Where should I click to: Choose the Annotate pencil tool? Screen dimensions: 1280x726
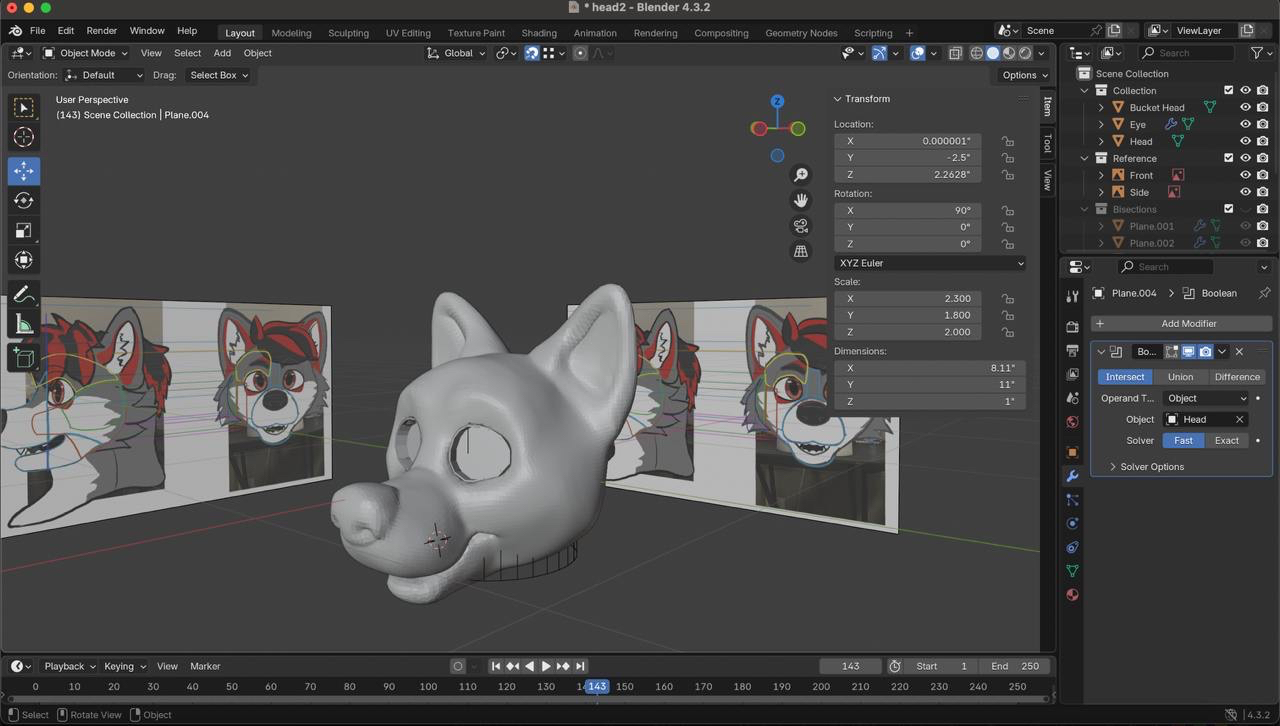24,294
